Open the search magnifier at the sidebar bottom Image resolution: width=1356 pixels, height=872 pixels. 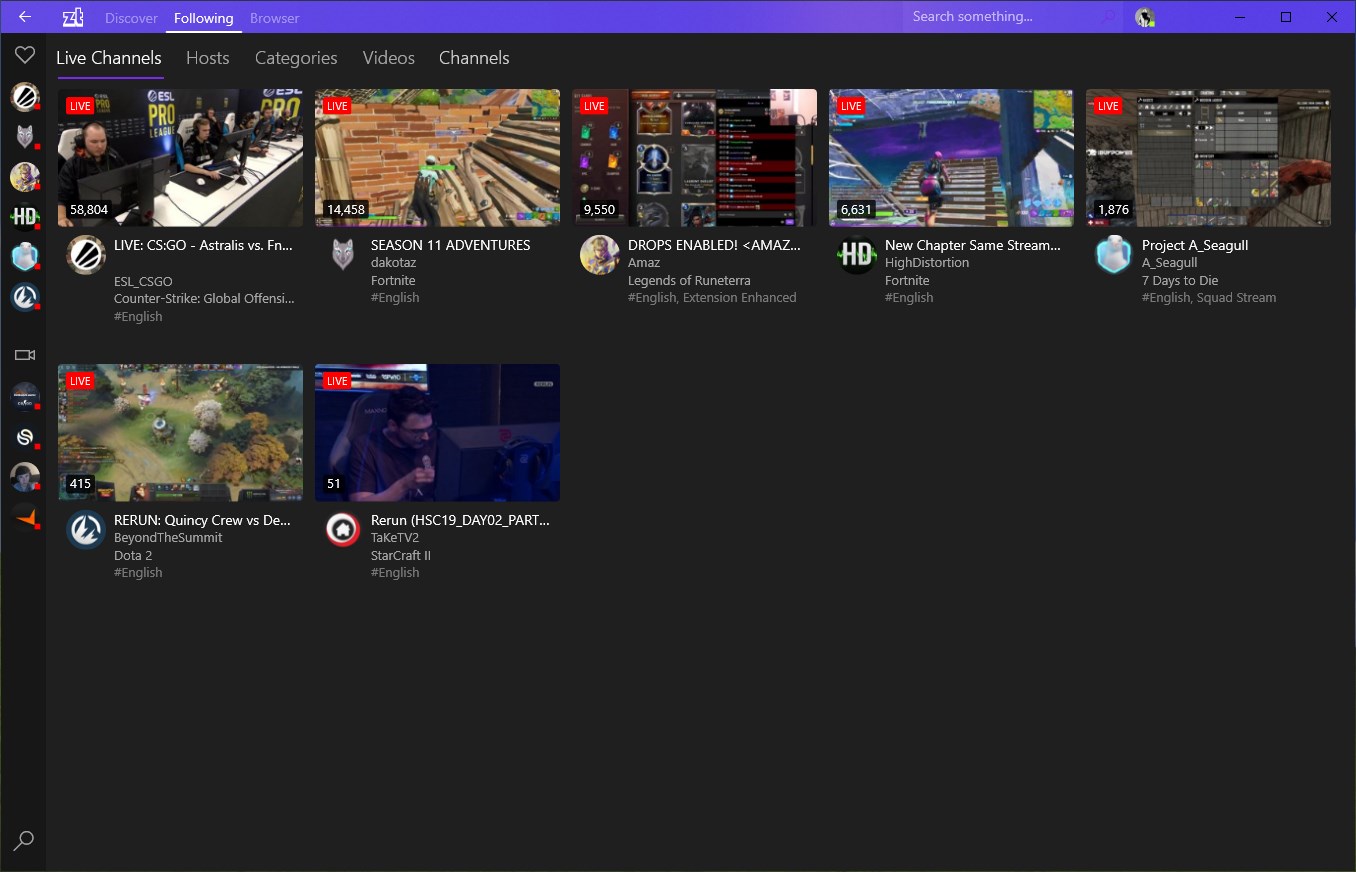coord(24,840)
